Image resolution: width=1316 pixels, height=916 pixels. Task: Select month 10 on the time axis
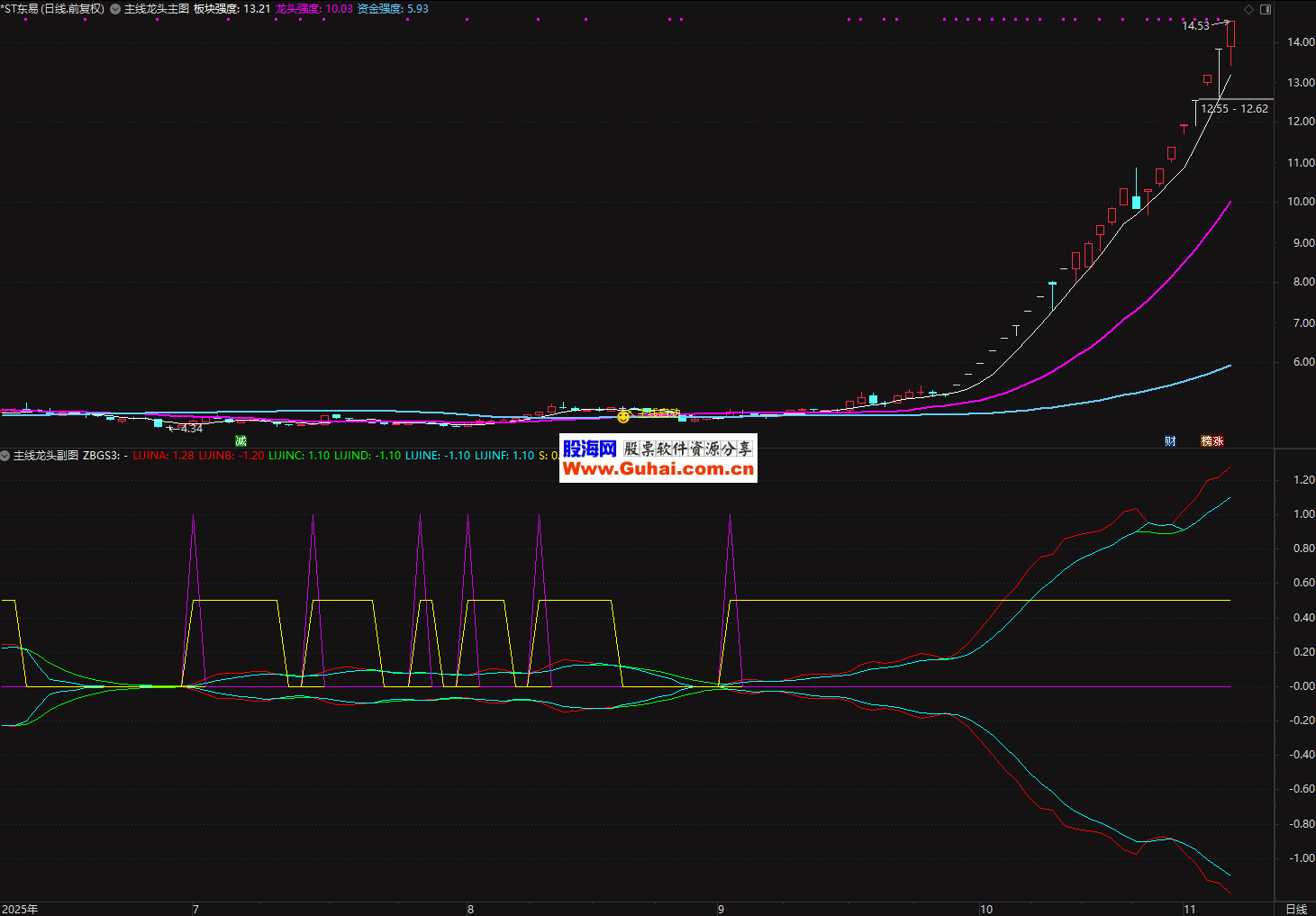point(986,909)
